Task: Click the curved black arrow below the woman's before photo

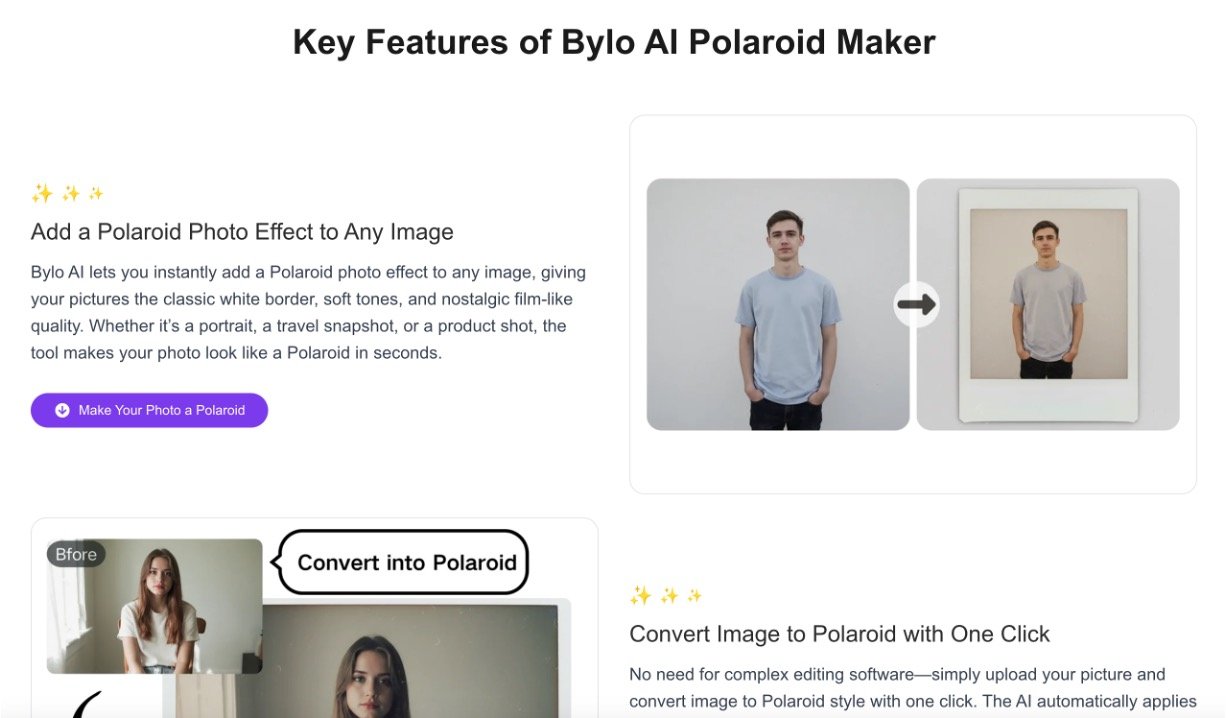Action: click(90, 704)
